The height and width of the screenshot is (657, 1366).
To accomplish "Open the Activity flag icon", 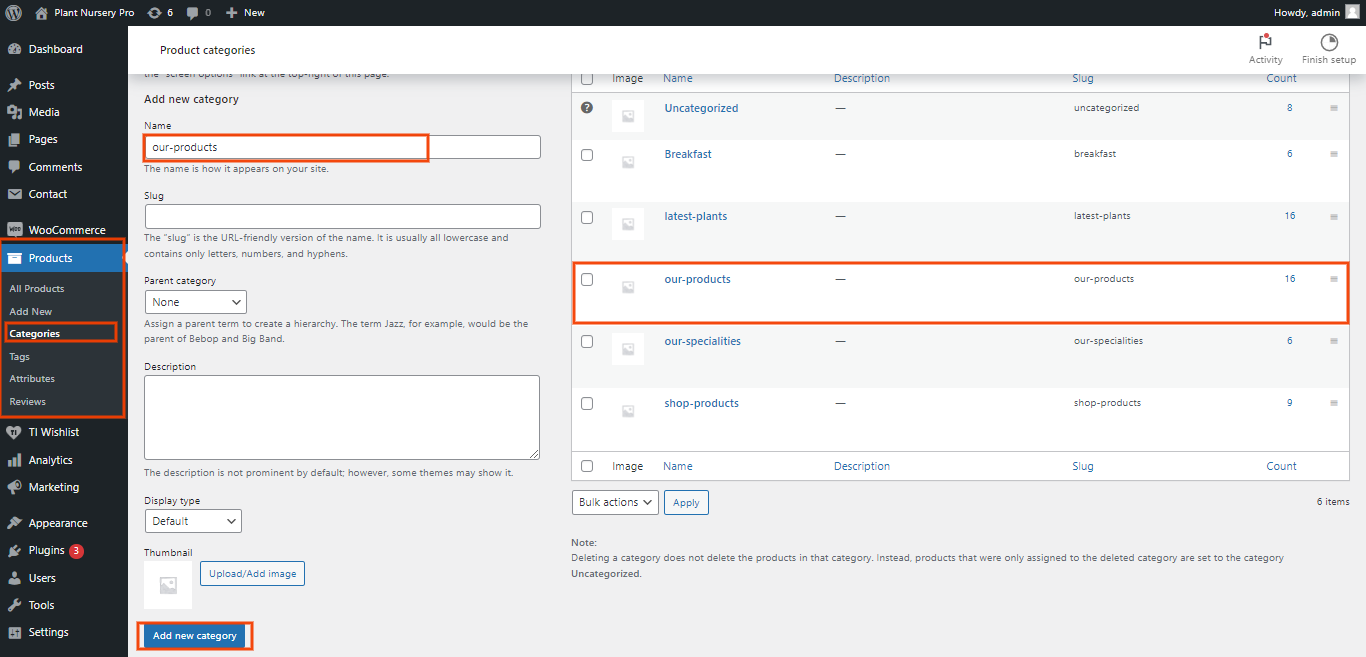I will (x=1265, y=42).
